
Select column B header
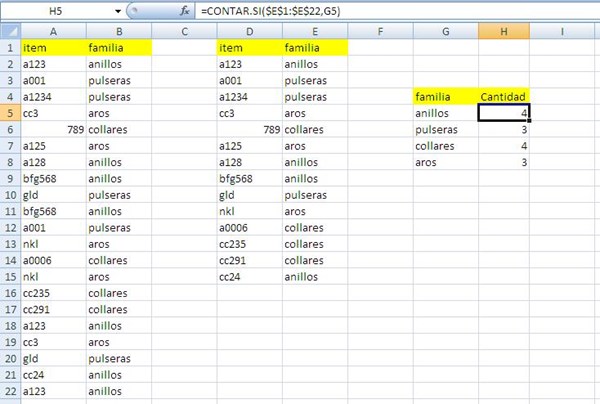119,31
